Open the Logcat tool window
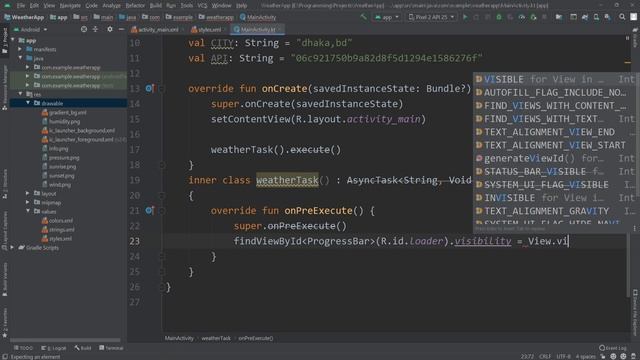The width and height of the screenshot is (640, 360). [54, 348]
